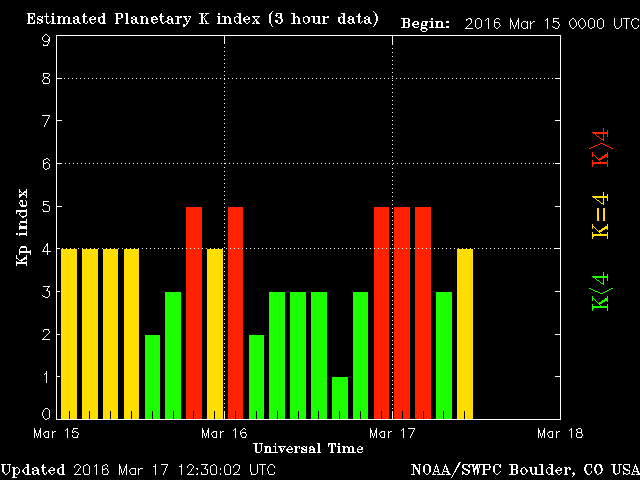640x480 pixels.
Task: Click the red K>4 legend label
Action: click(601, 148)
